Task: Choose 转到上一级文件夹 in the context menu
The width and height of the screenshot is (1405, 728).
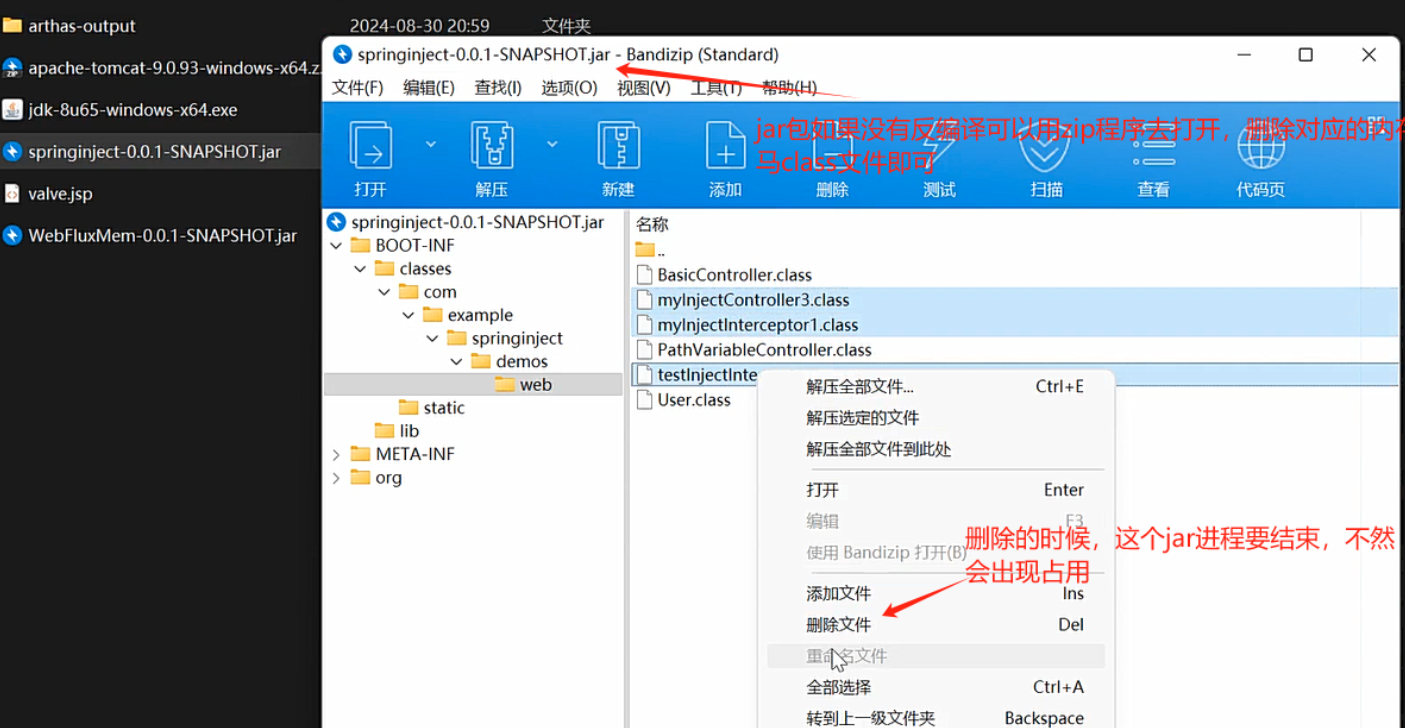Action: (870, 718)
